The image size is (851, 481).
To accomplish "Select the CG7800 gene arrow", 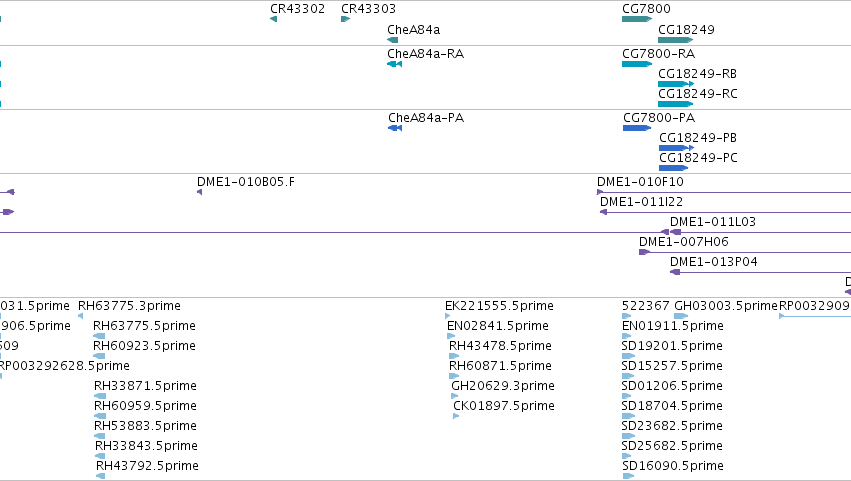I will (637, 19).
